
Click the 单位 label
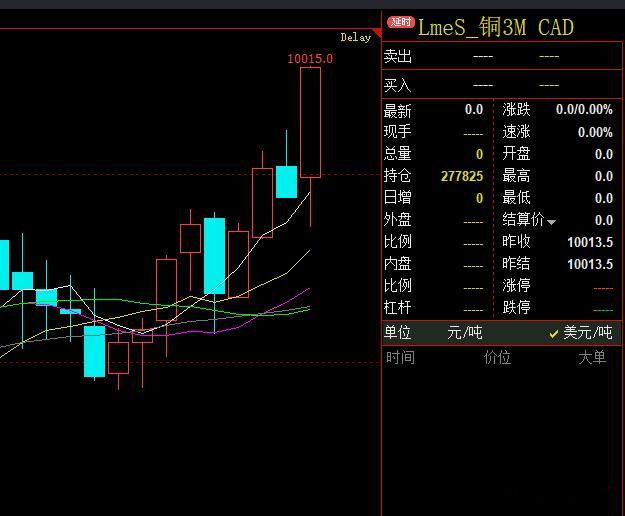(397, 332)
